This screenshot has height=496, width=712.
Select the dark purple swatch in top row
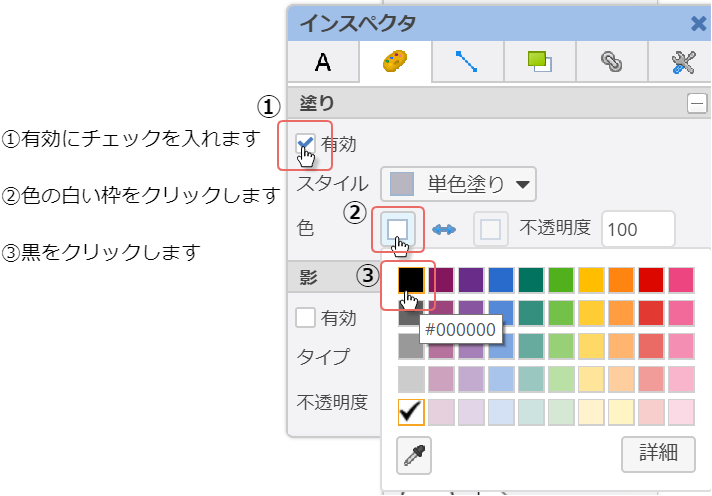(x=471, y=280)
